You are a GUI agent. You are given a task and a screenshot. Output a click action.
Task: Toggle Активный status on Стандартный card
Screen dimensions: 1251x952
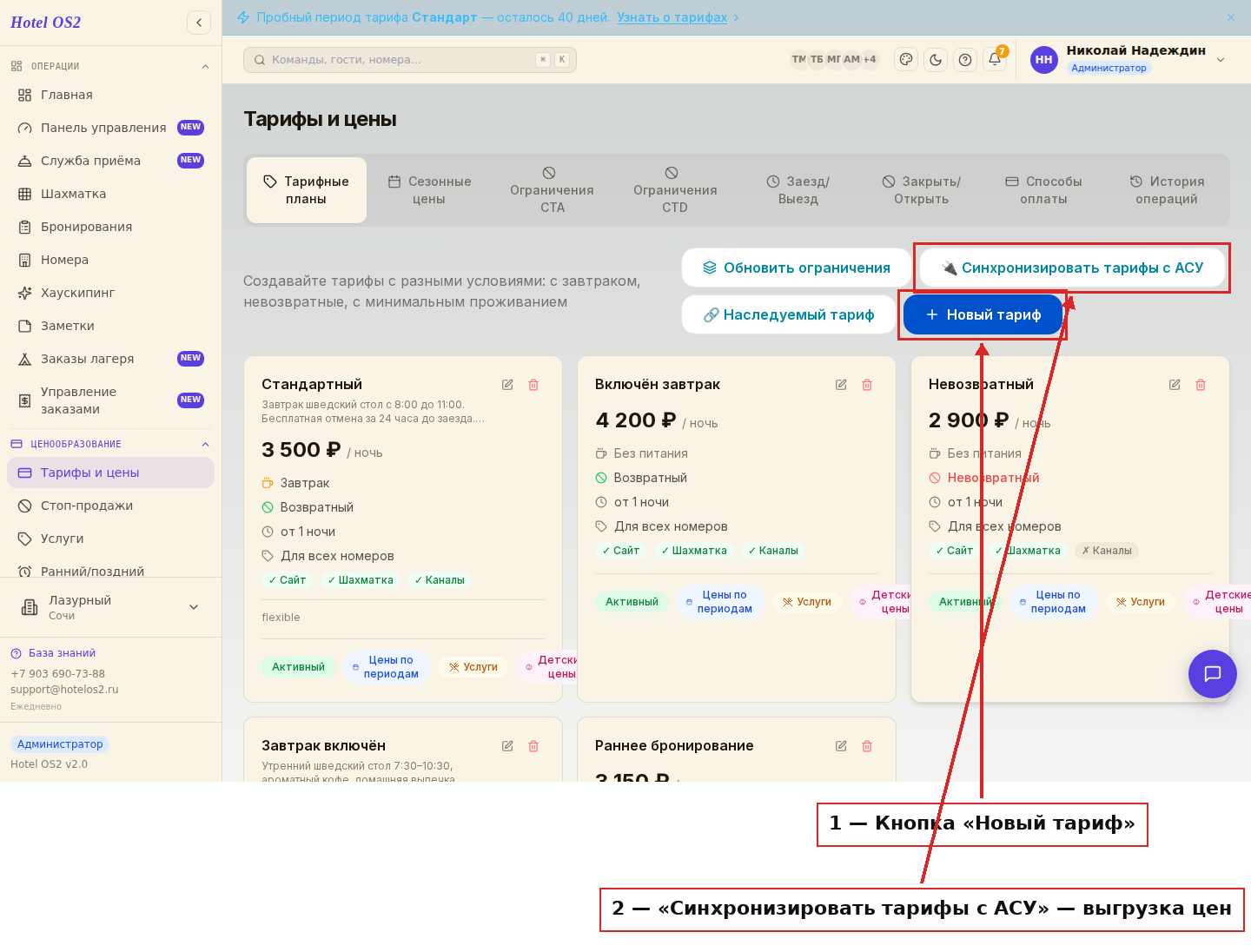[298, 667]
